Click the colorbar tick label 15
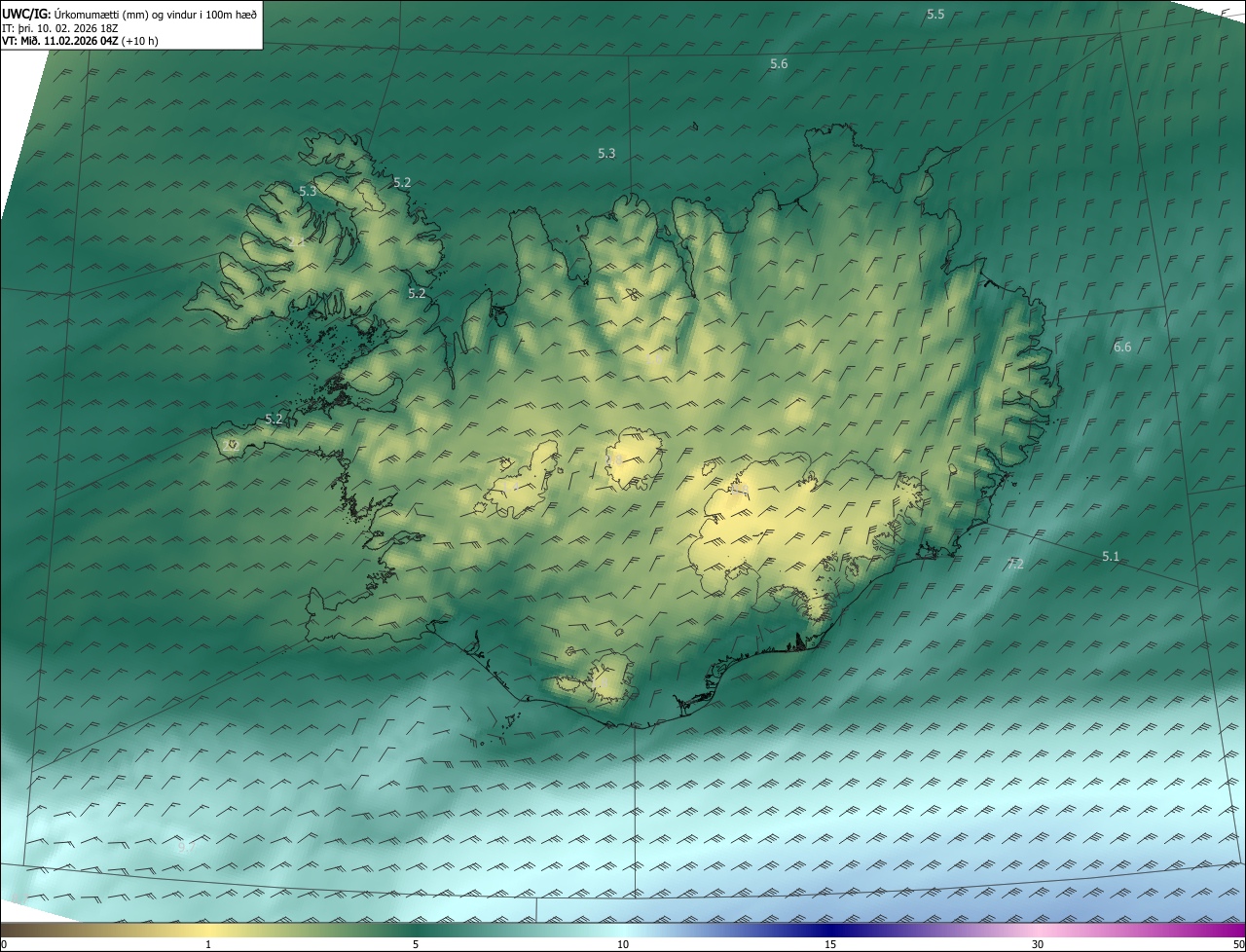The height and width of the screenshot is (952, 1246). [x=830, y=944]
